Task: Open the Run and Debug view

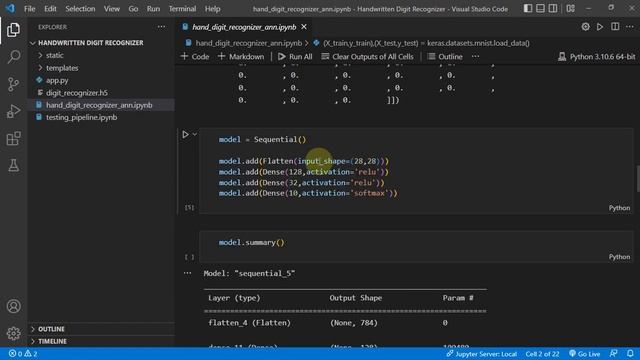Action: click(x=13, y=111)
